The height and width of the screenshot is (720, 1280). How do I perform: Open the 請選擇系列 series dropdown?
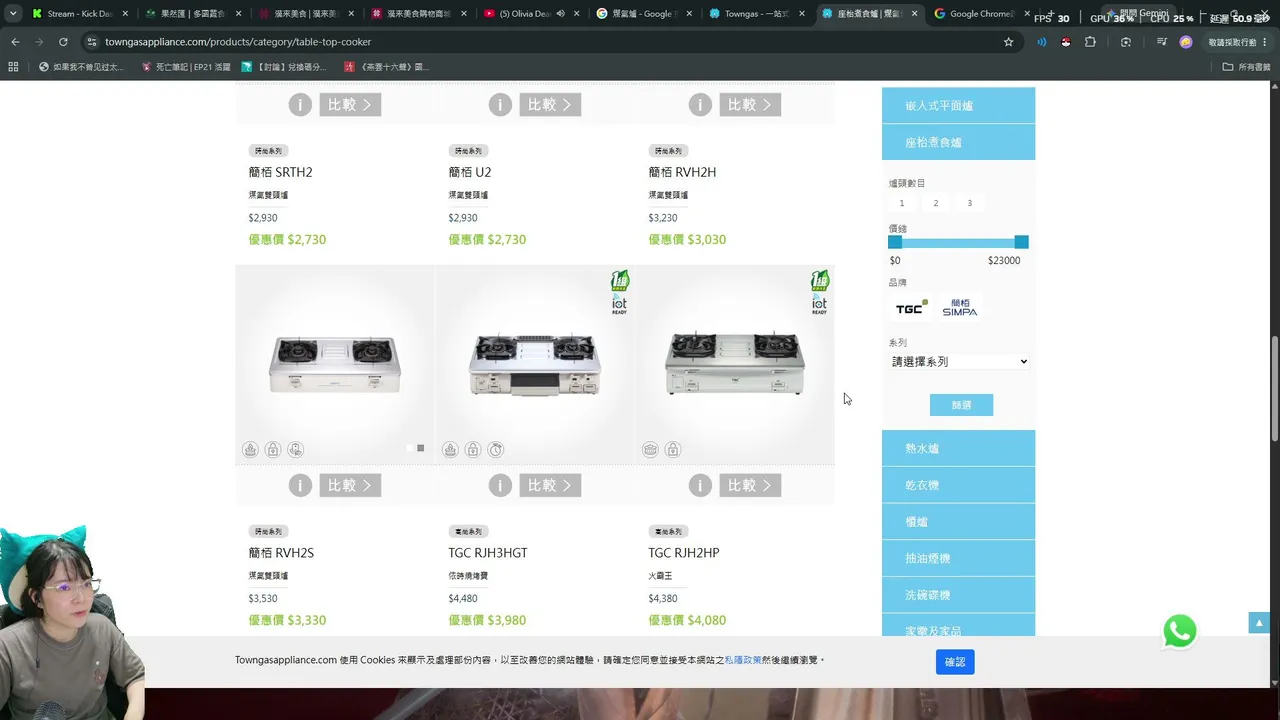tap(960, 362)
